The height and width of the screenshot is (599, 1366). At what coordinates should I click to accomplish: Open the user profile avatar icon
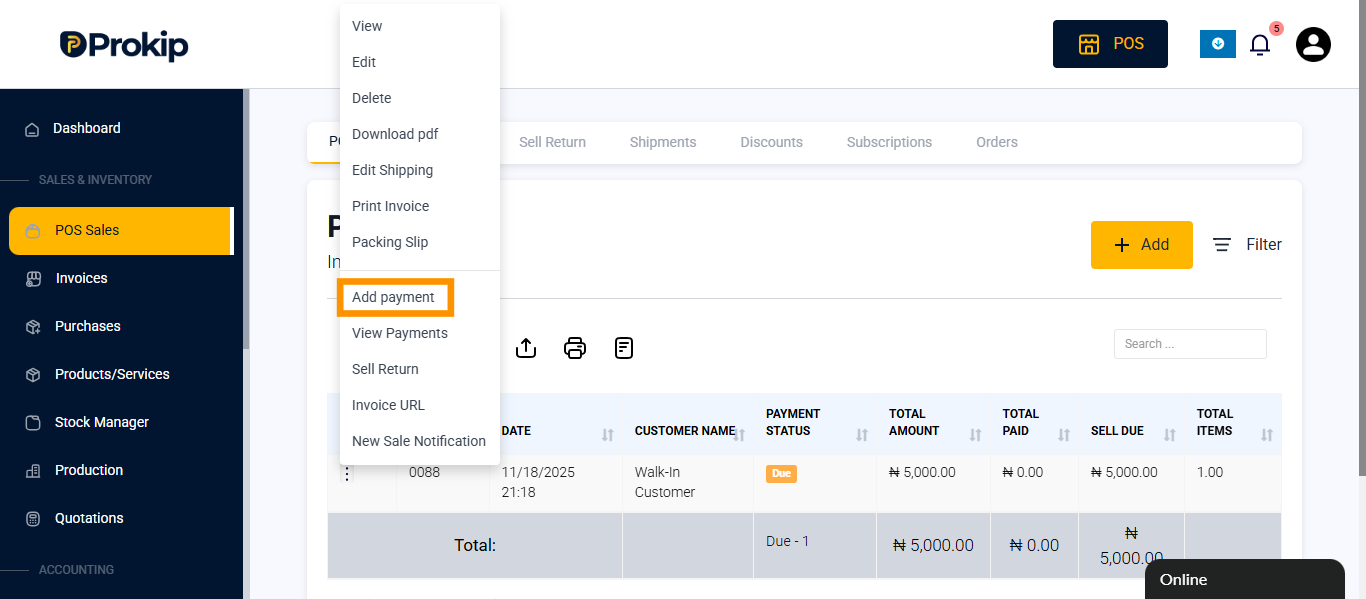[x=1313, y=44]
